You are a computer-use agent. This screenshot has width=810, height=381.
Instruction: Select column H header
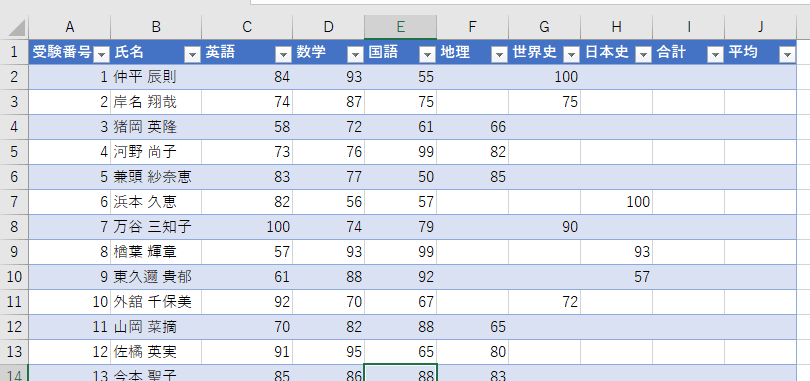[x=616, y=27]
